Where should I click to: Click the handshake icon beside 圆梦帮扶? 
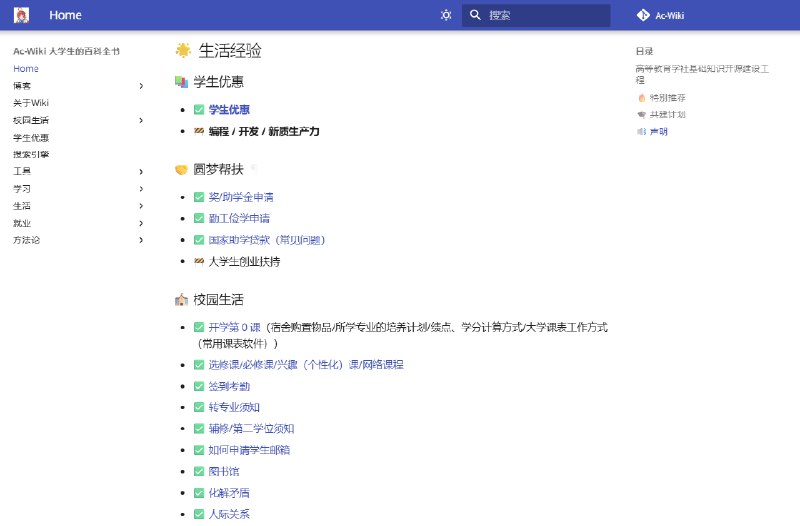[x=181, y=169]
